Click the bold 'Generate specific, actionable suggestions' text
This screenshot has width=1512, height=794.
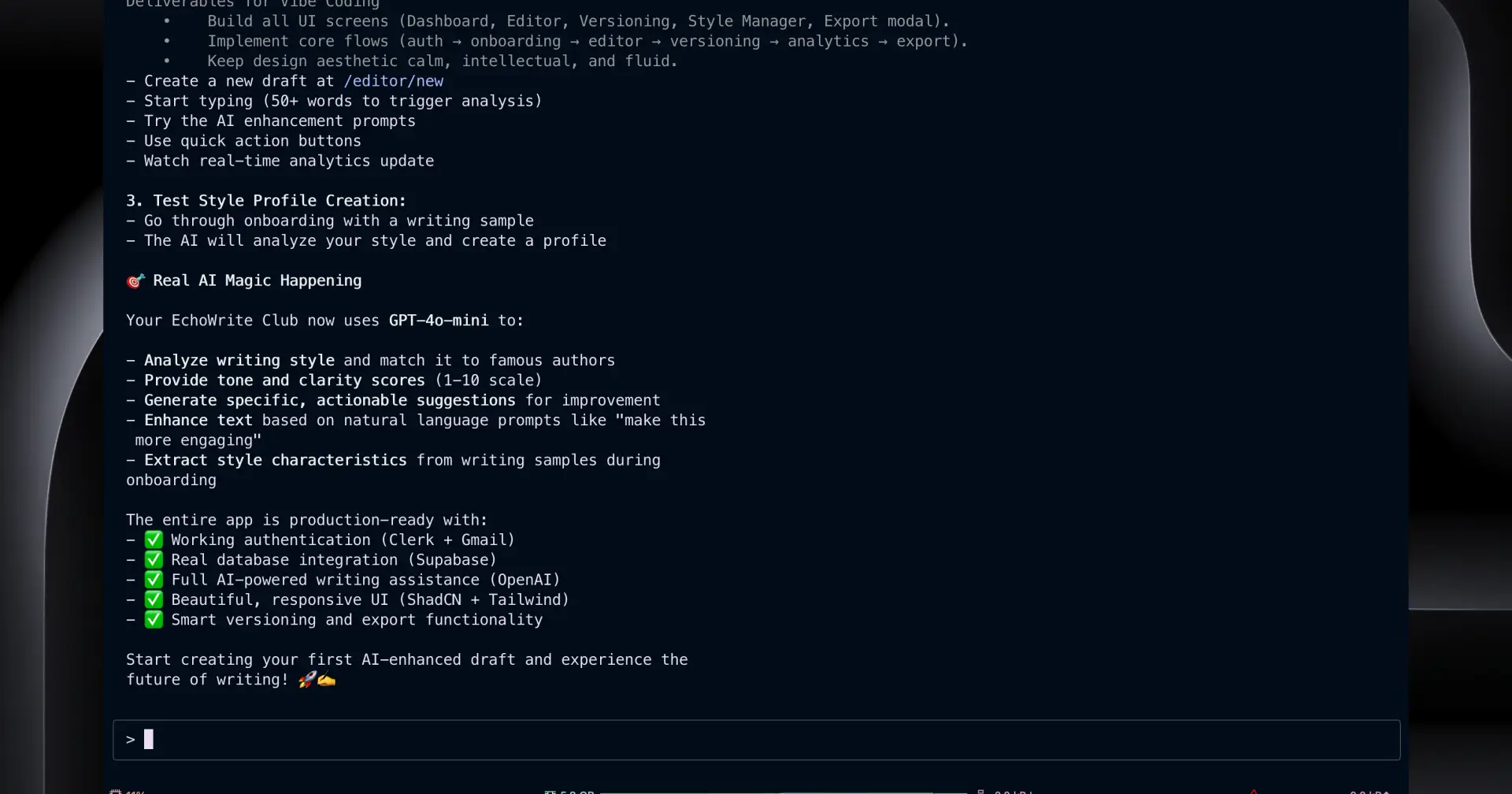(x=330, y=400)
